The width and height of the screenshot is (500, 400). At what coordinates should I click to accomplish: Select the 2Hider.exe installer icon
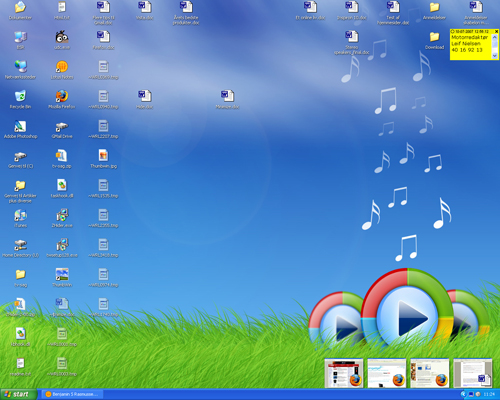62,215
